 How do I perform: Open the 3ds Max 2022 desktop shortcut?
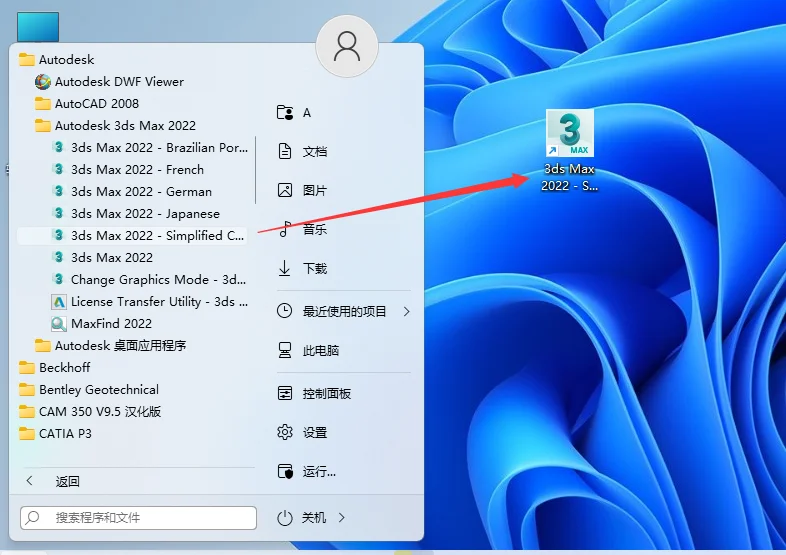569,150
